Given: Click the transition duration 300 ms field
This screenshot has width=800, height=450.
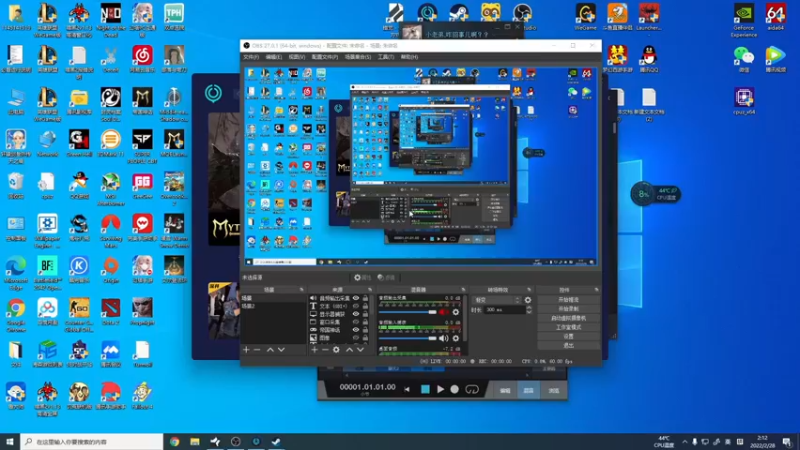Looking at the screenshot, I should tap(504, 310).
